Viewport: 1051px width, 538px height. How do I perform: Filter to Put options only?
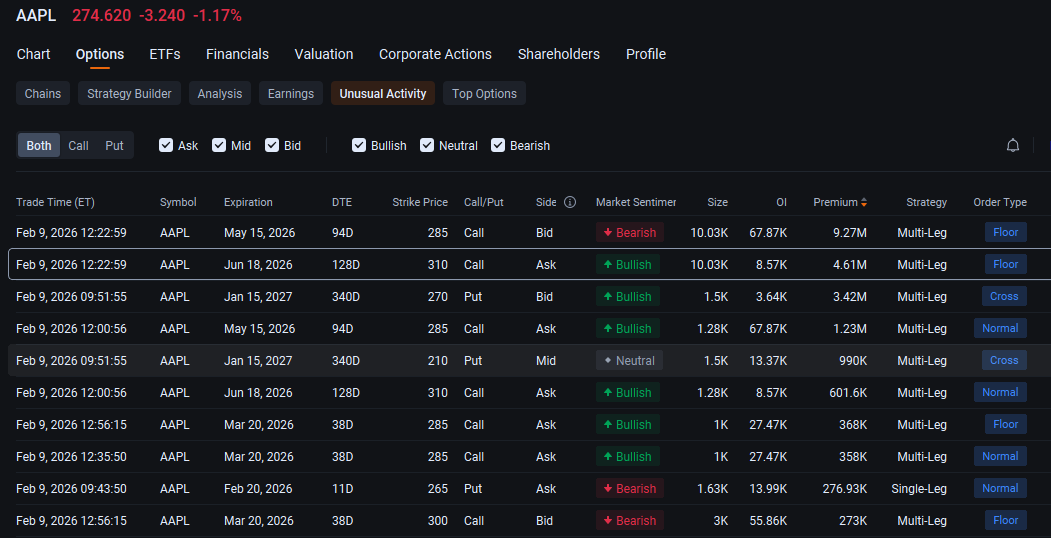[115, 145]
